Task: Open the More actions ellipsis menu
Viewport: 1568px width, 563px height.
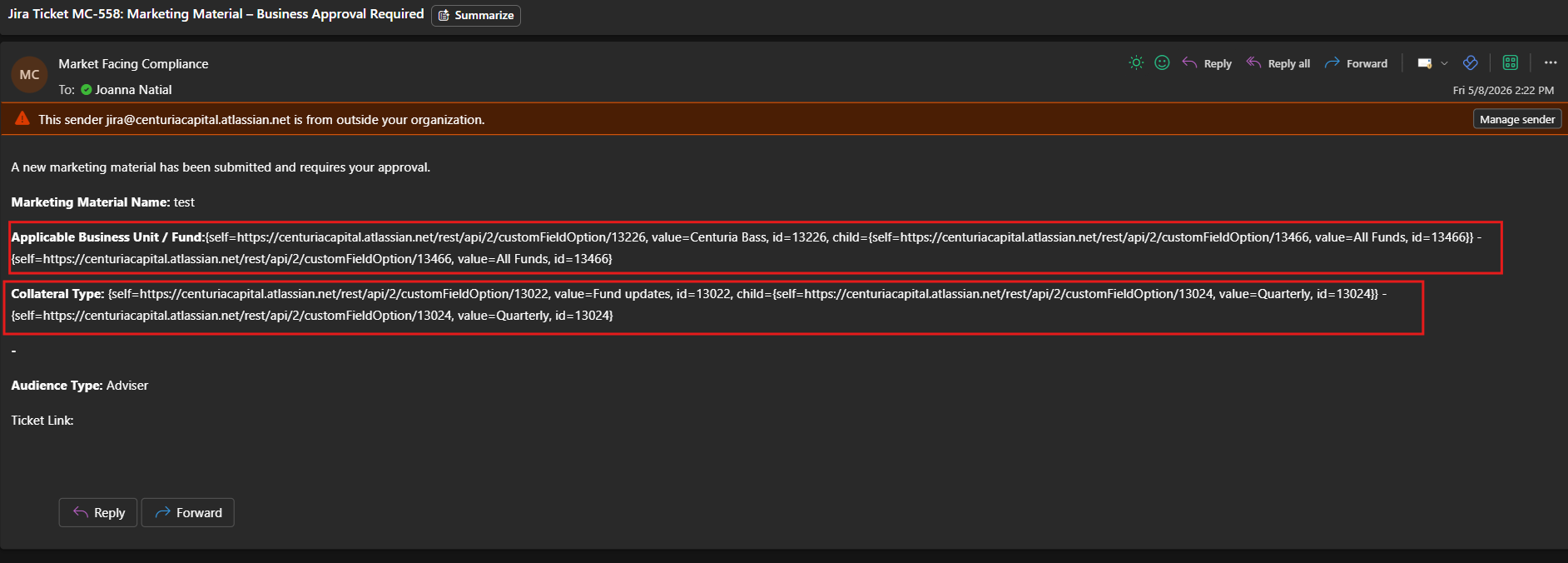Action: 1551,62
